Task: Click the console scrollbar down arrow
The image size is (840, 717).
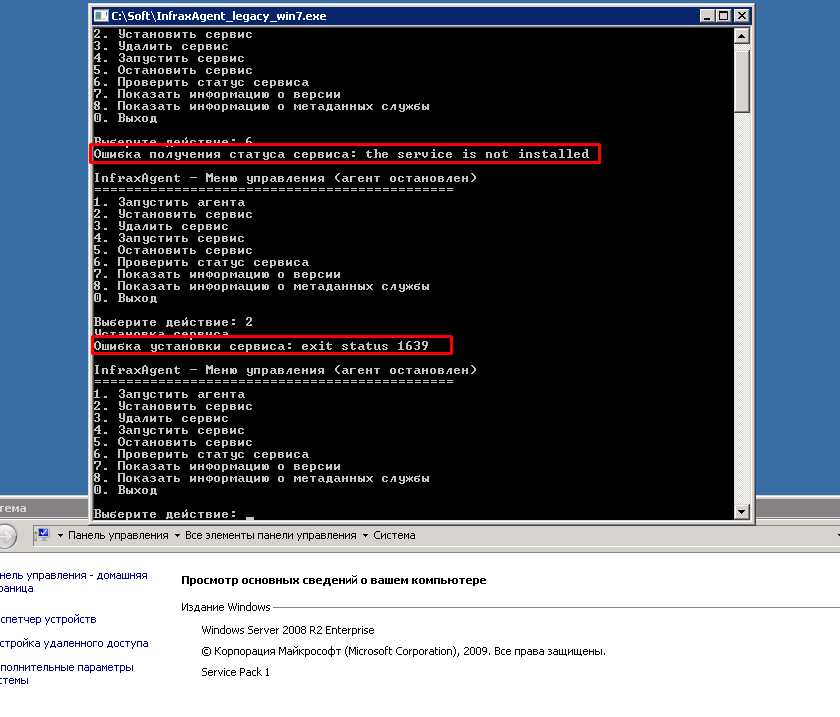Action: tap(742, 512)
